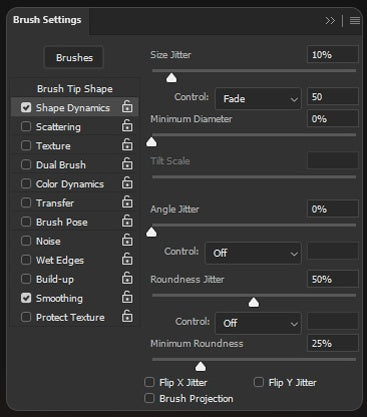Enable the Brush Pose checkbox

pyautogui.click(x=26, y=221)
